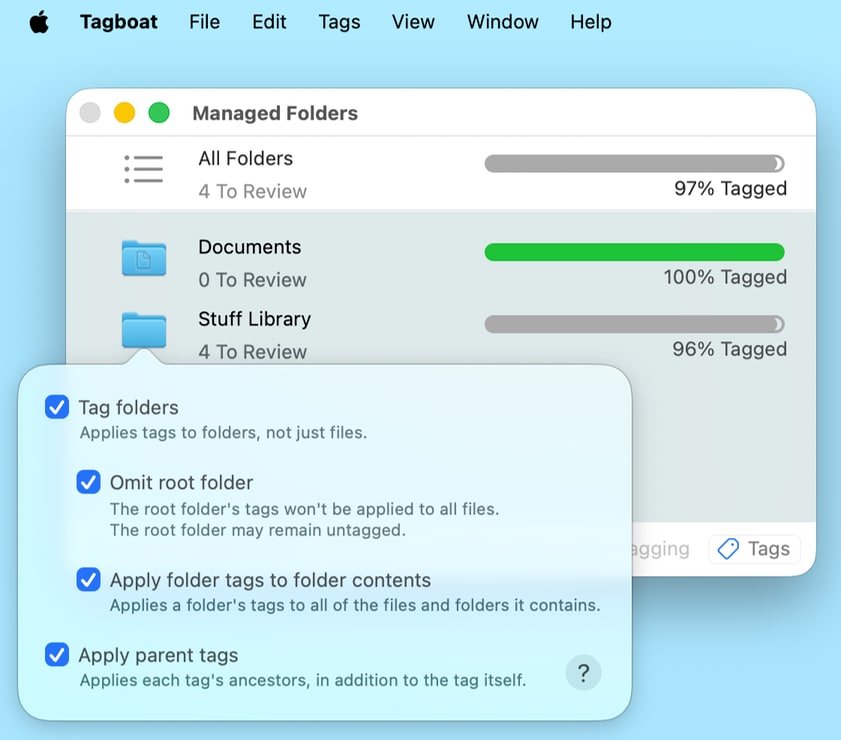Image resolution: width=841 pixels, height=740 pixels.
Task: Click the Apple menu icon
Action: pos(39,21)
